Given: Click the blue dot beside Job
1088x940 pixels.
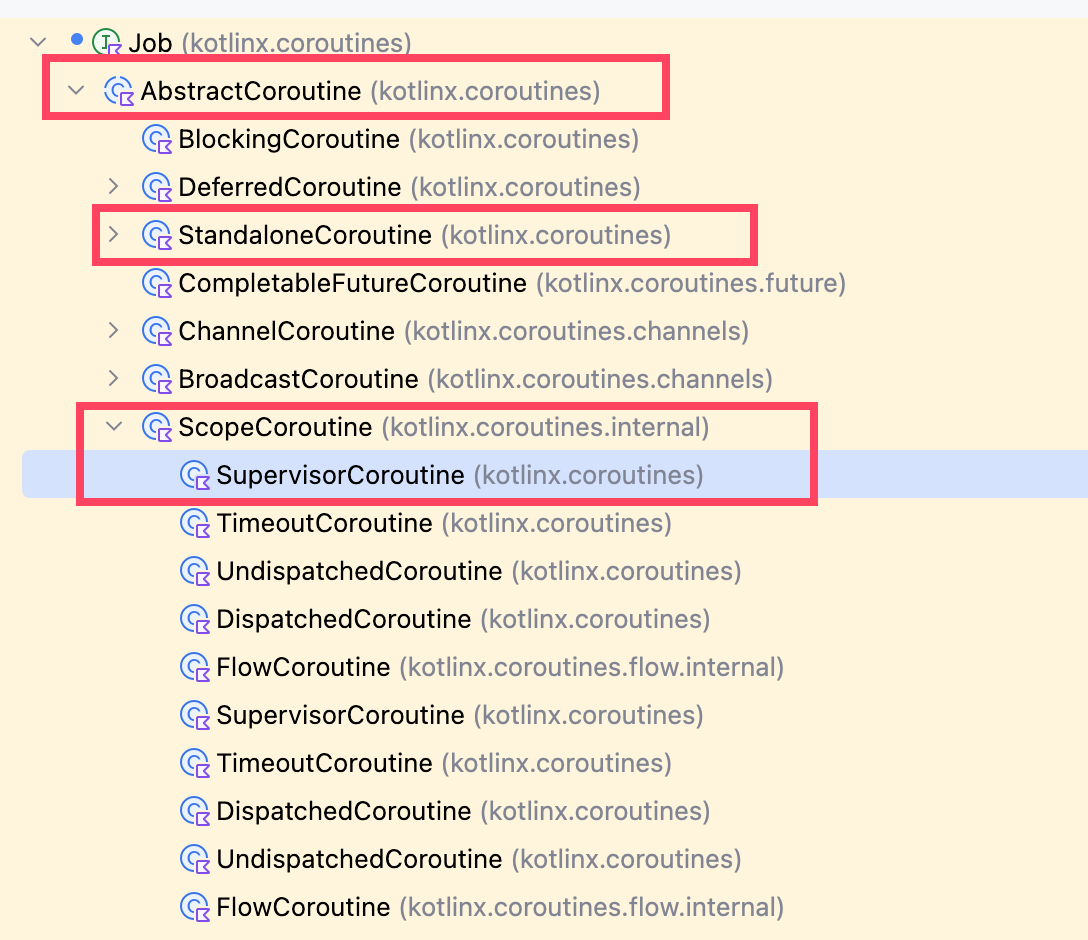Looking at the screenshot, I should (76, 41).
